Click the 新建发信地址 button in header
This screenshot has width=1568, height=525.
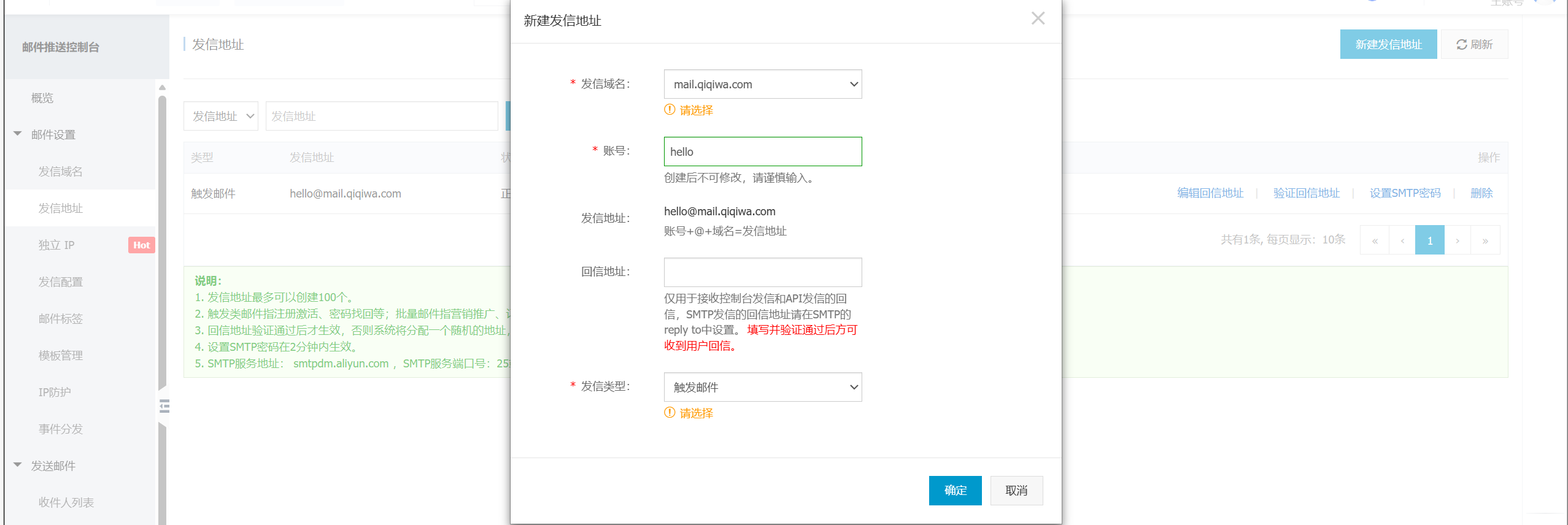click(x=1388, y=44)
